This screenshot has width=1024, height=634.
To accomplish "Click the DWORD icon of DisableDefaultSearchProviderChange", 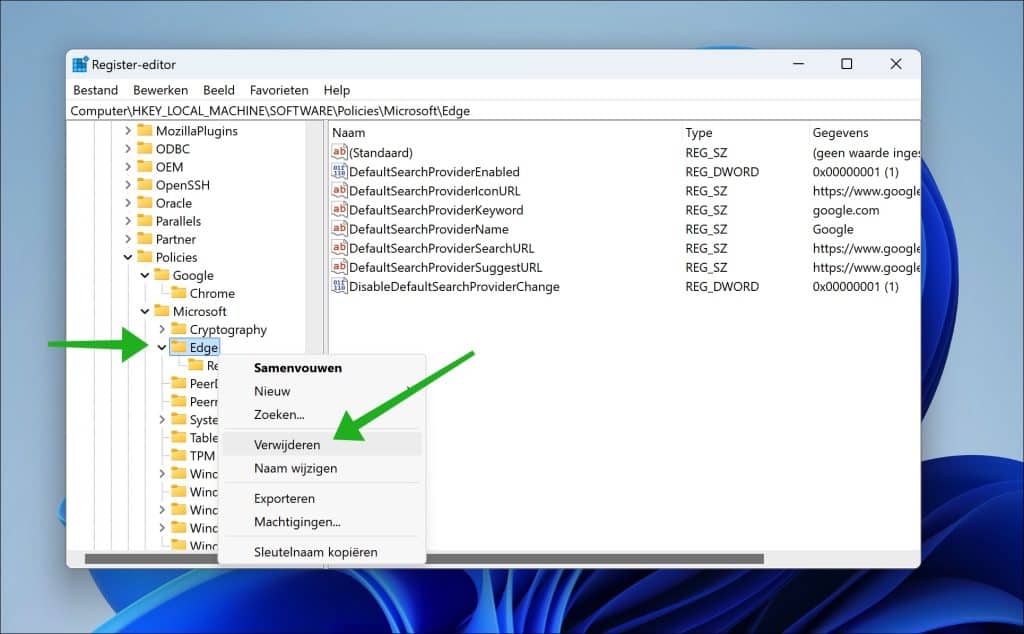I will [340, 286].
